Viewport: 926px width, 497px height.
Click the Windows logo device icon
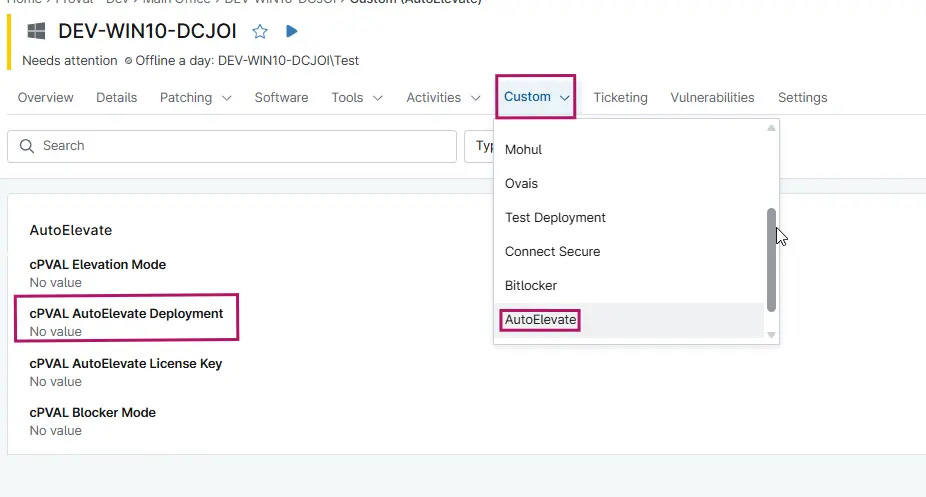coord(37,32)
